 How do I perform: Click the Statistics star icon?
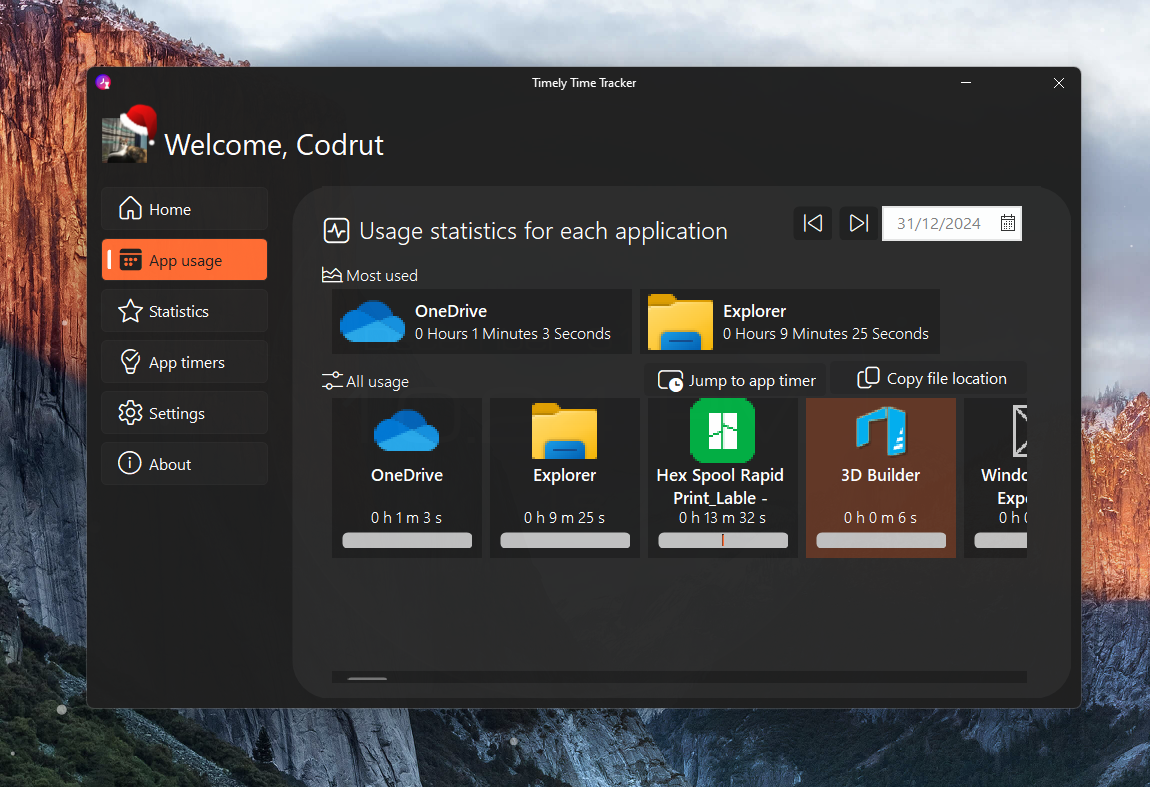click(130, 311)
